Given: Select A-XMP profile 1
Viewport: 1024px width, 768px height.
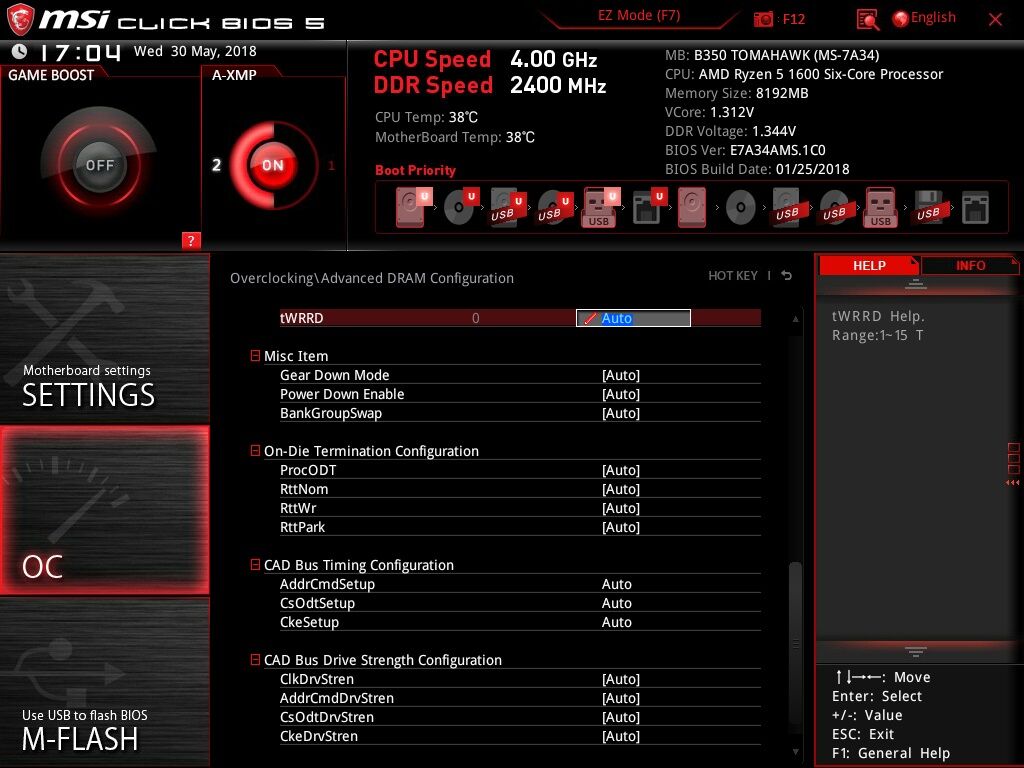Looking at the screenshot, I should [x=331, y=165].
